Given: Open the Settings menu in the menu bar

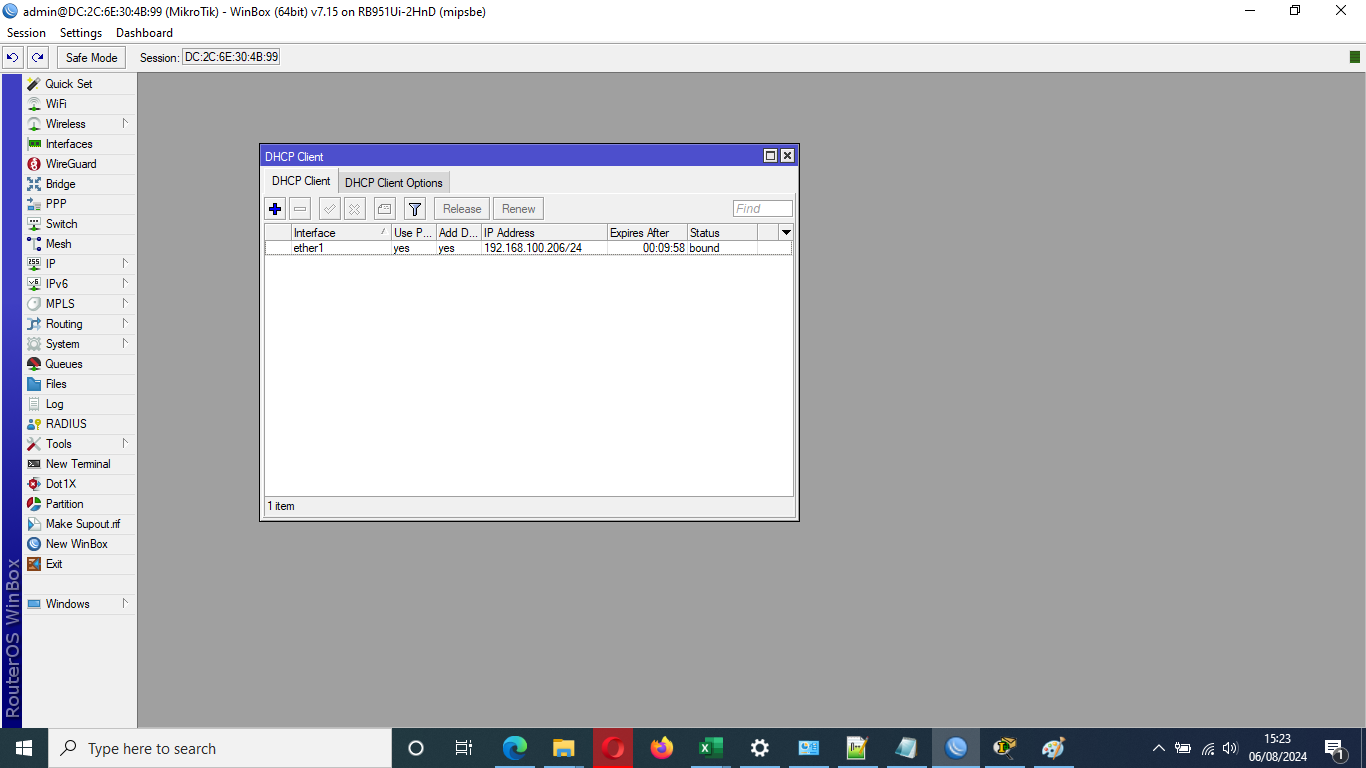Looking at the screenshot, I should coord(81,33).
